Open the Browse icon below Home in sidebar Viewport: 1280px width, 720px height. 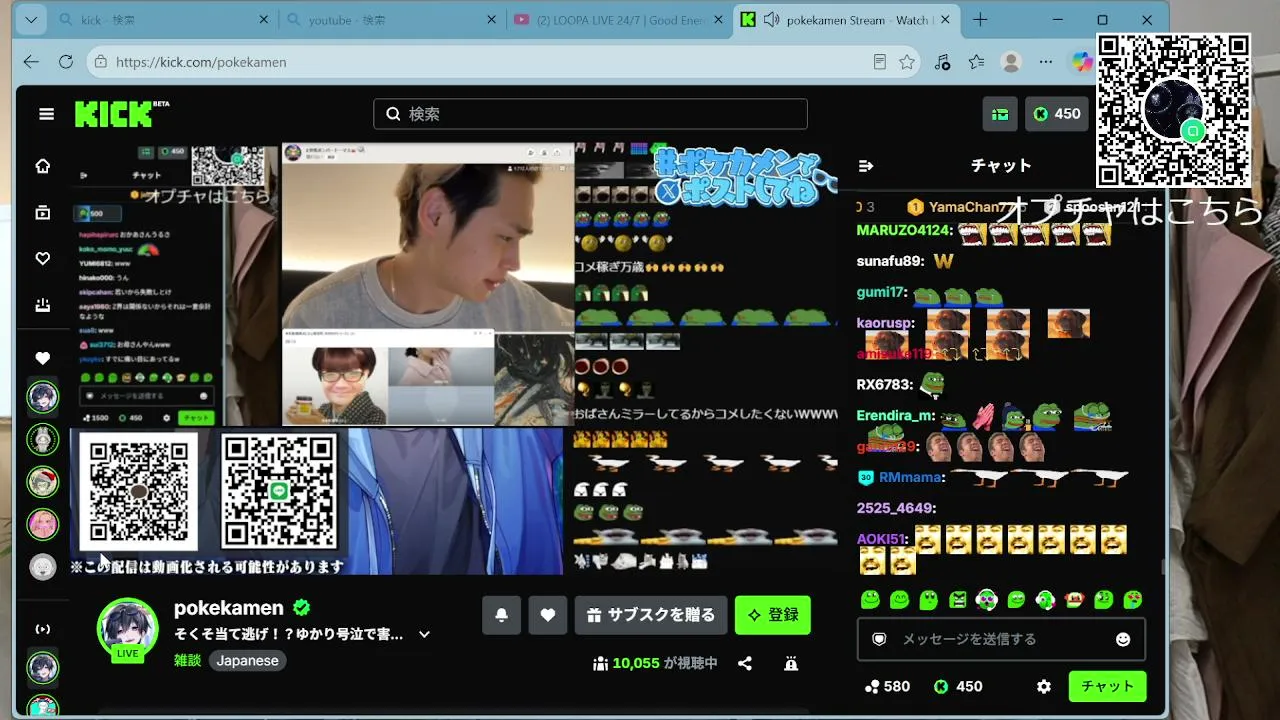click(43, 212)
